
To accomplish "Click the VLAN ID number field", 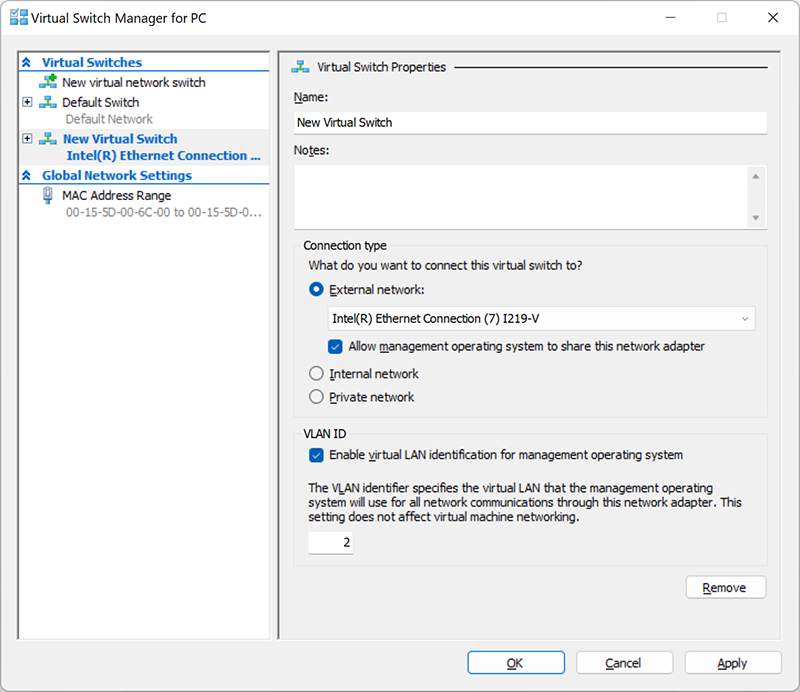I will 330,543.
